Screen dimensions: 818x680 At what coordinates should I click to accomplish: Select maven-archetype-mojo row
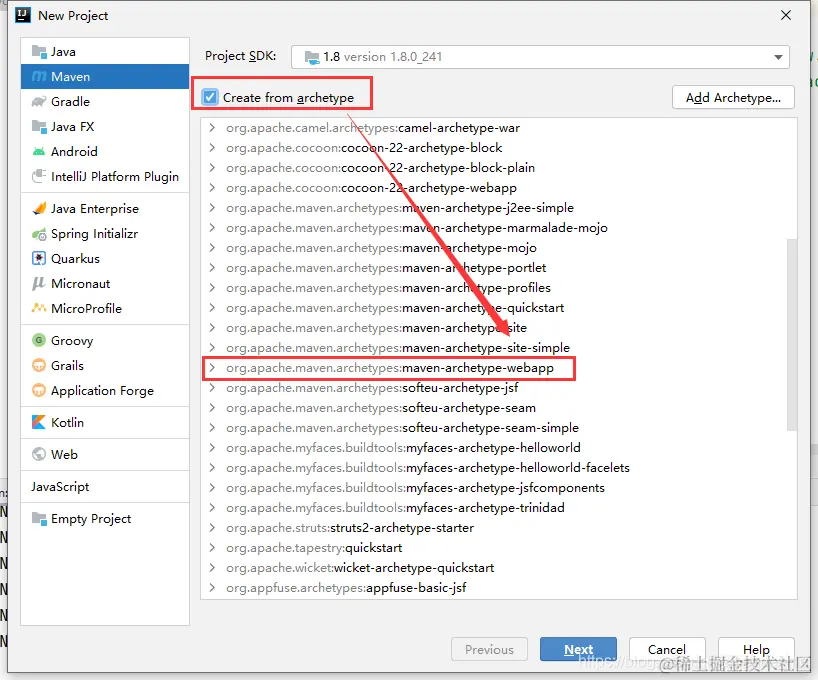click(x=499, y=248)
